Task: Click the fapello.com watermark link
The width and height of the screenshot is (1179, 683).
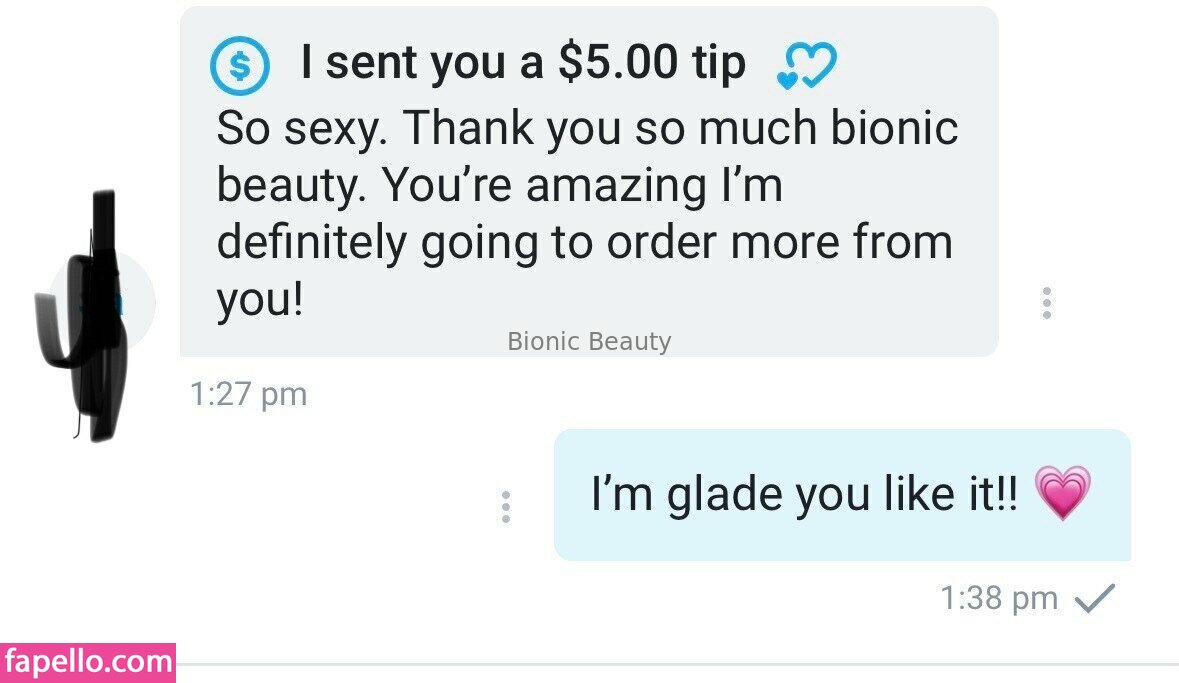Action: 88,662
